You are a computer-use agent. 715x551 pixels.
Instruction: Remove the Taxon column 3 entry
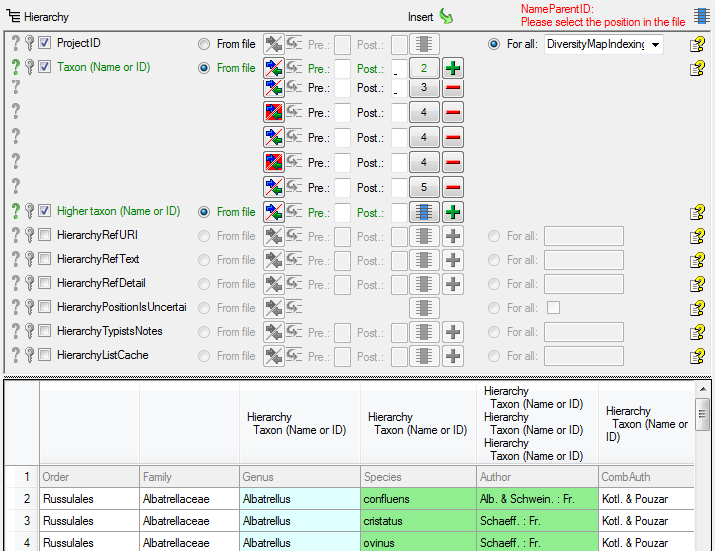point(452,88)
